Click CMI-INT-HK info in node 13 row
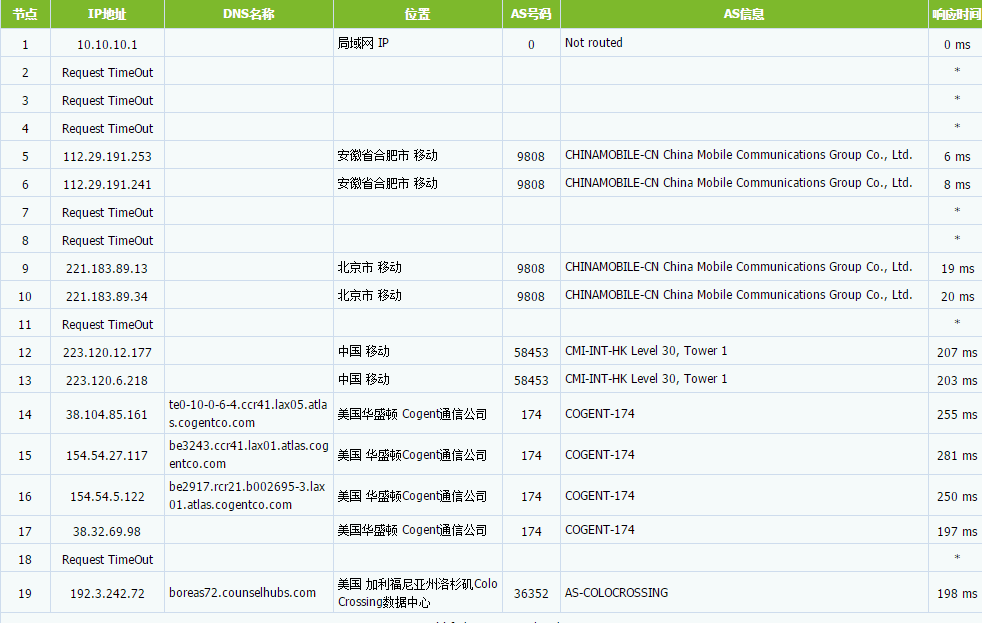Image resolution: width=982 pixels, height=623 pixels. click(x=646, y=379)
